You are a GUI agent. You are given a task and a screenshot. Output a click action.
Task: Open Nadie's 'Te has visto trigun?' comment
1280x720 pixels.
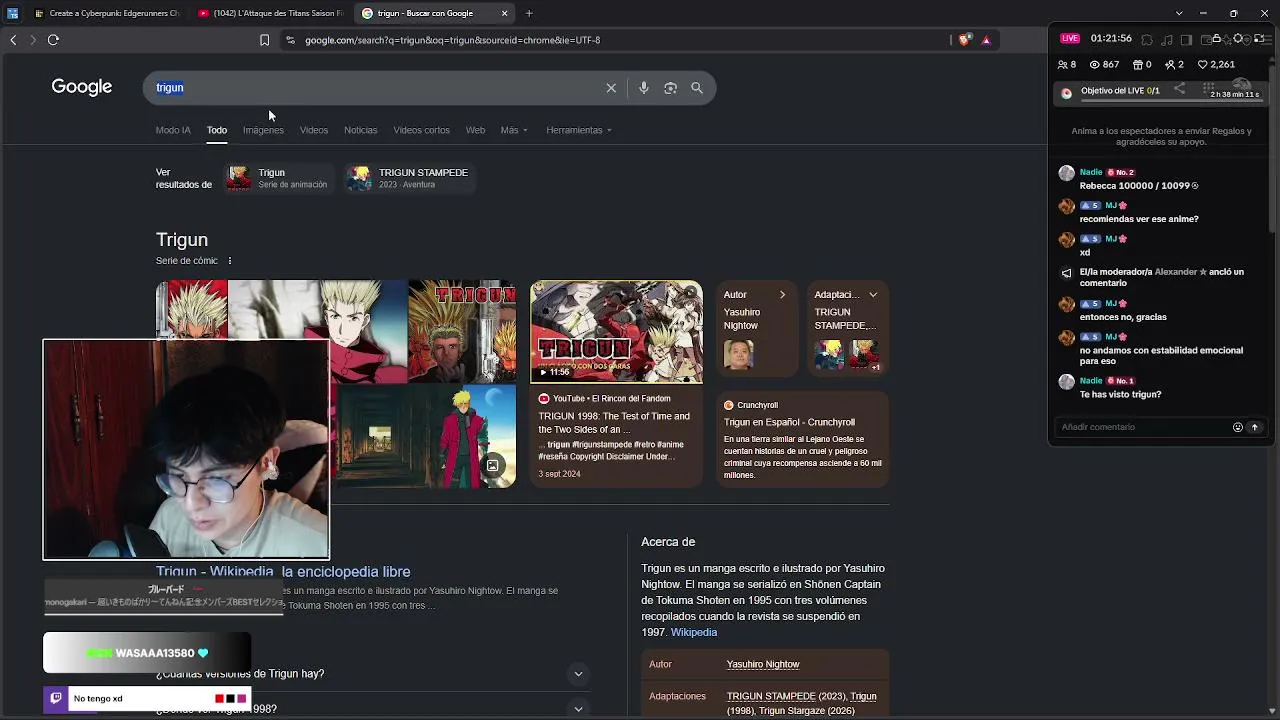click(x=1120, y=395)
